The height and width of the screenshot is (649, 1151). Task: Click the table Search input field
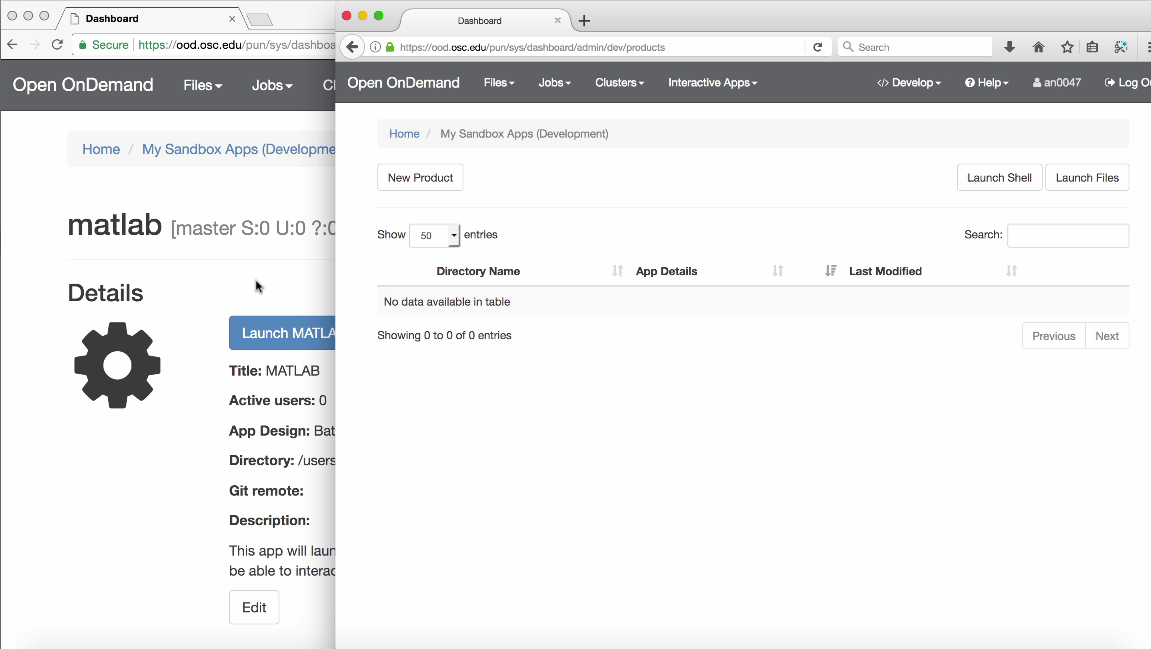[x=1067, y=235]
